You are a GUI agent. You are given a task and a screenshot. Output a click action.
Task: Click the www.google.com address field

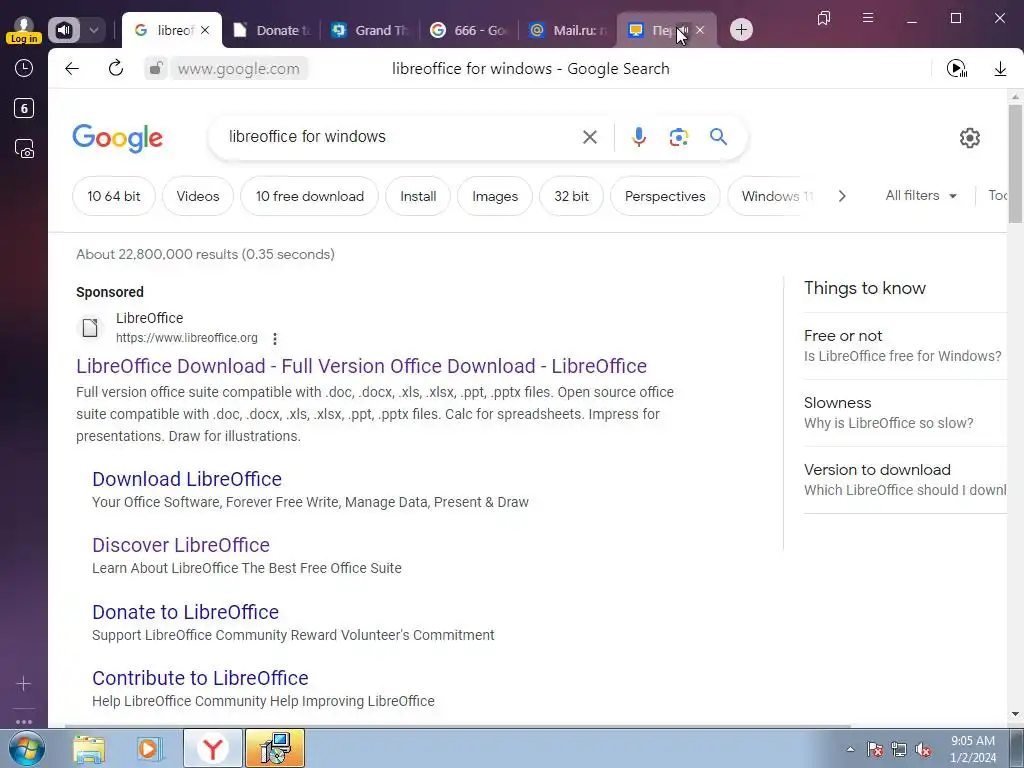coord(238,69)
